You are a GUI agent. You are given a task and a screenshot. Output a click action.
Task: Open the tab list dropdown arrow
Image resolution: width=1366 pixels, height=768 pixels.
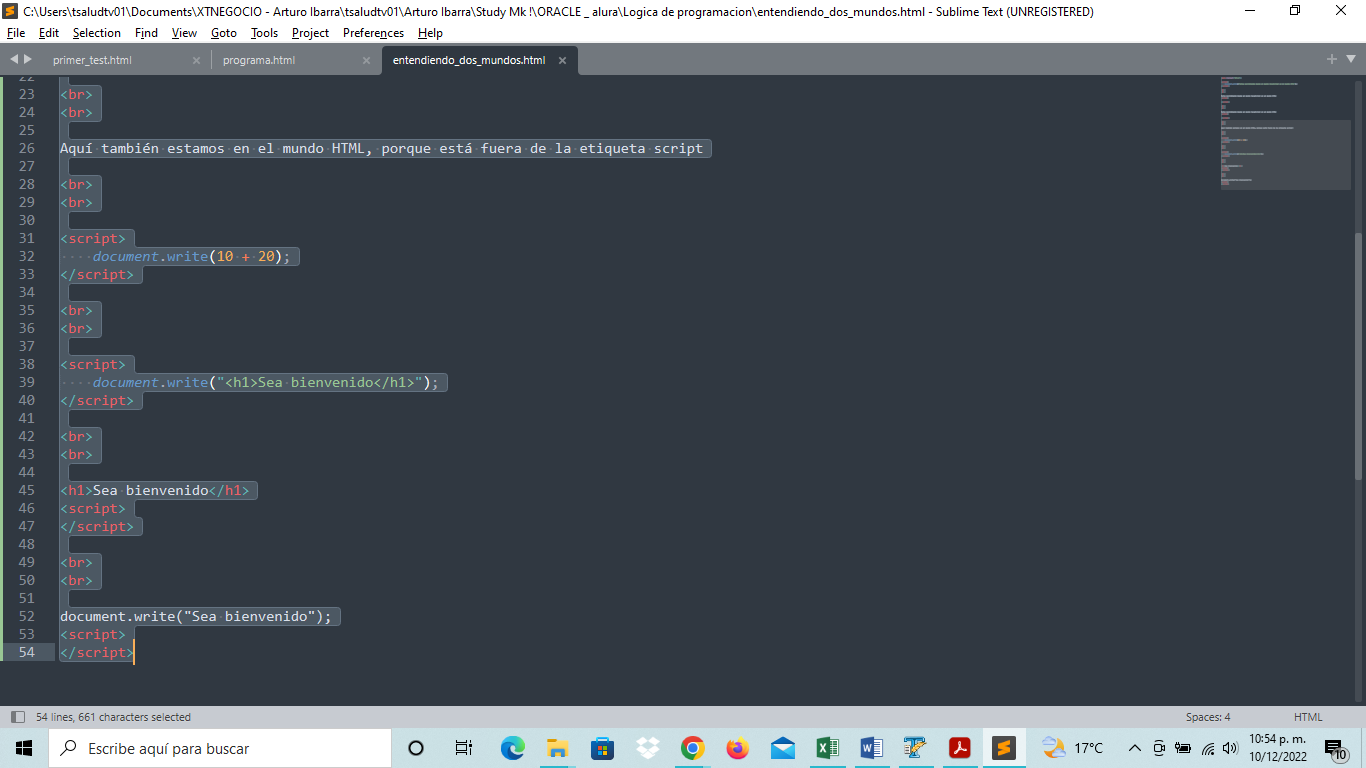1350,60
